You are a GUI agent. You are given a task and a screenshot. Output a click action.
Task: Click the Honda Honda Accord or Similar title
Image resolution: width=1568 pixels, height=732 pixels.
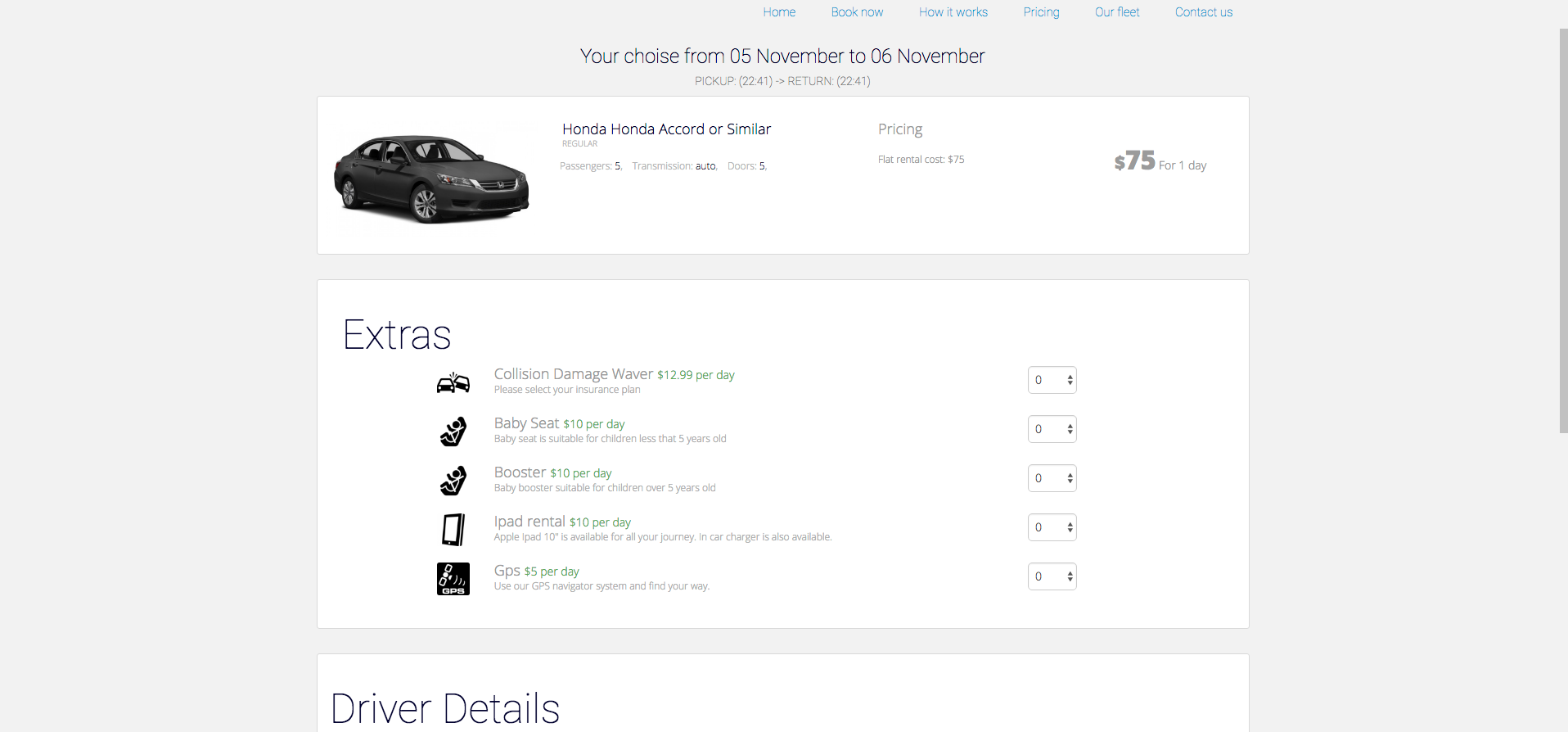[666, 129]
